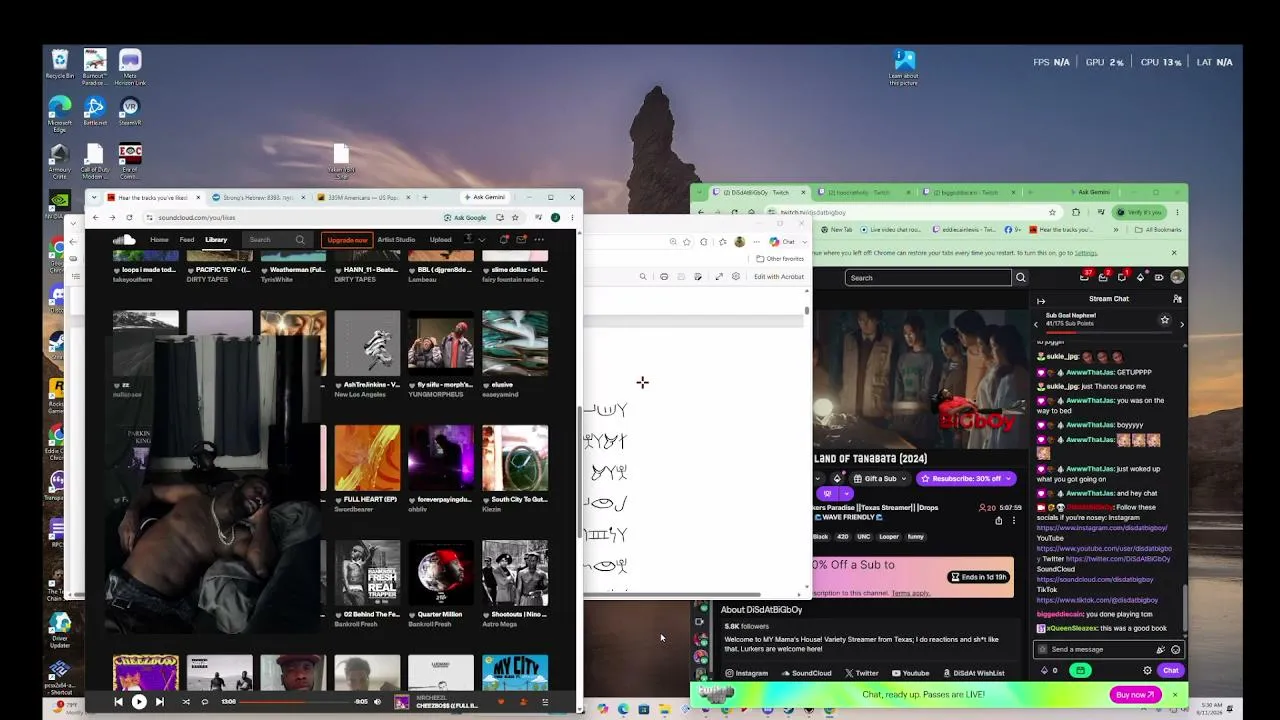Viewport: 1280px width, 720px height.
Task: Open Twitch chat community users icon
Action: 1177,299
